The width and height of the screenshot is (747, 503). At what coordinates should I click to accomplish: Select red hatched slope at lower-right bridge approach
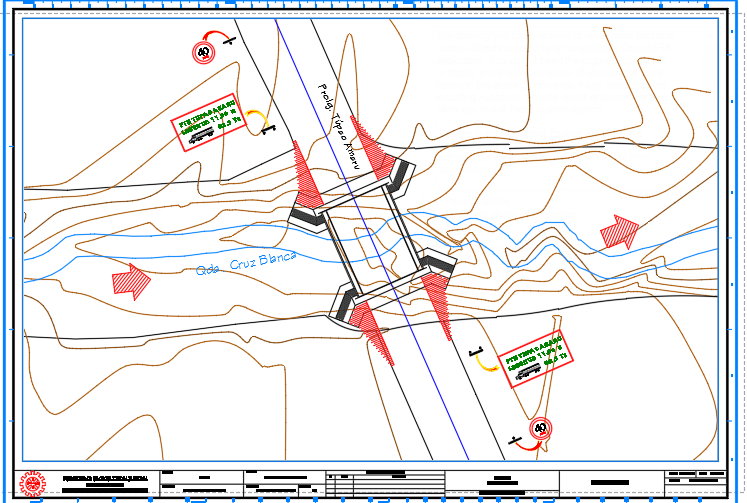point(436,304)
